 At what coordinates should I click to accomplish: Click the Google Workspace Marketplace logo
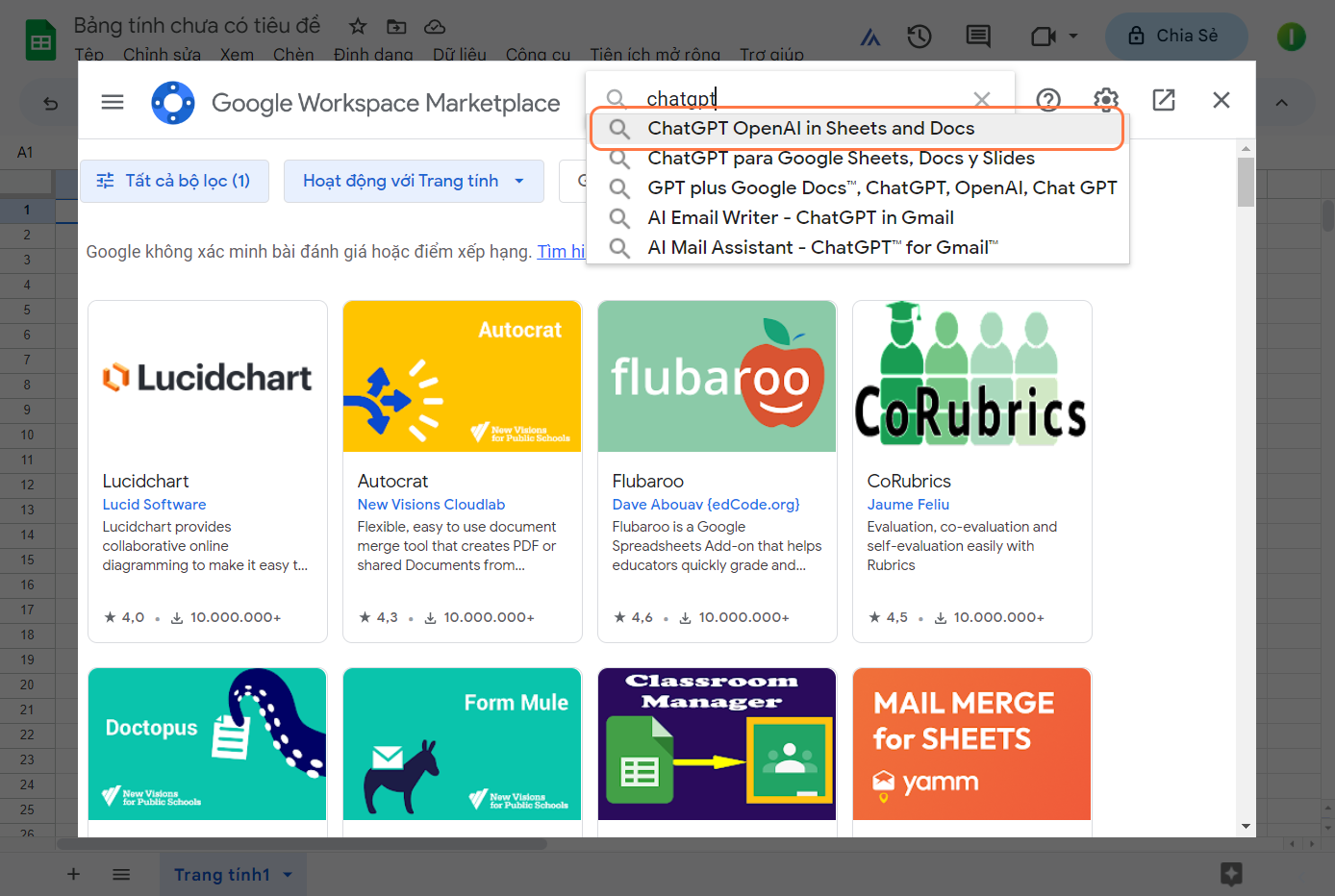pyautogui.click(x=173, y=103)
